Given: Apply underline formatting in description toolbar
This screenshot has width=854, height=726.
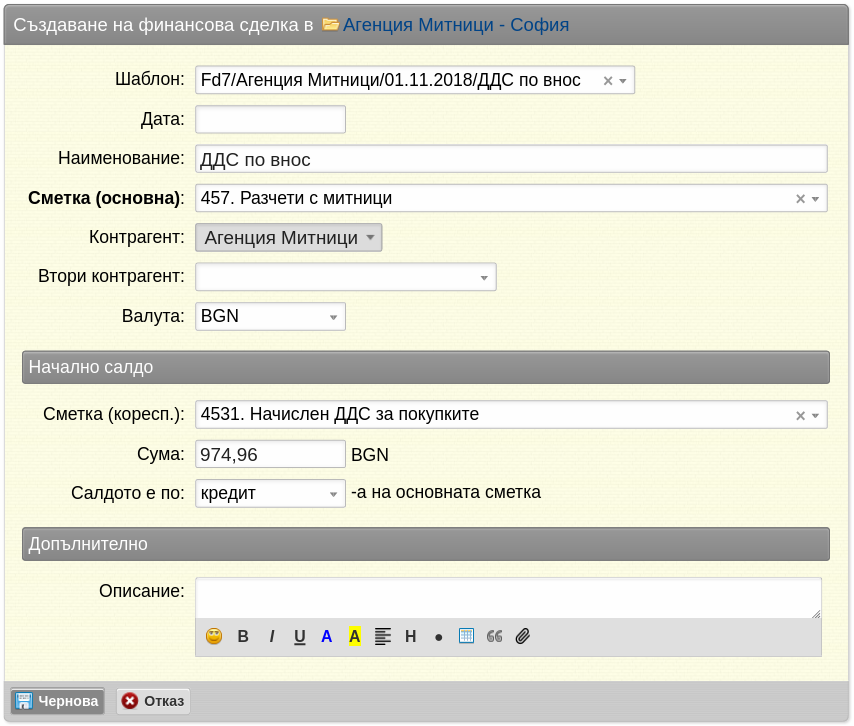Looking at the screenshot, I should point(300,636).
